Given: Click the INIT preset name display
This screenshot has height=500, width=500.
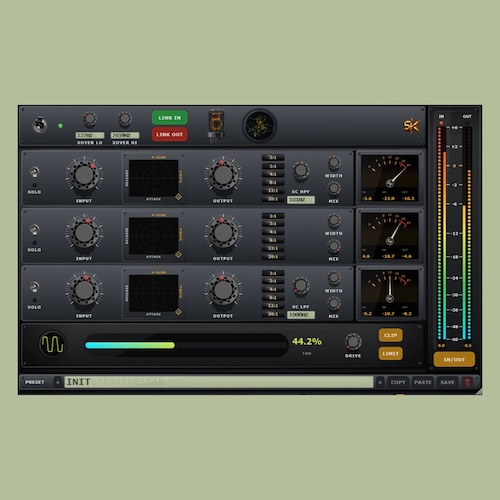Looking at the screenshot, I should (219, 382).
